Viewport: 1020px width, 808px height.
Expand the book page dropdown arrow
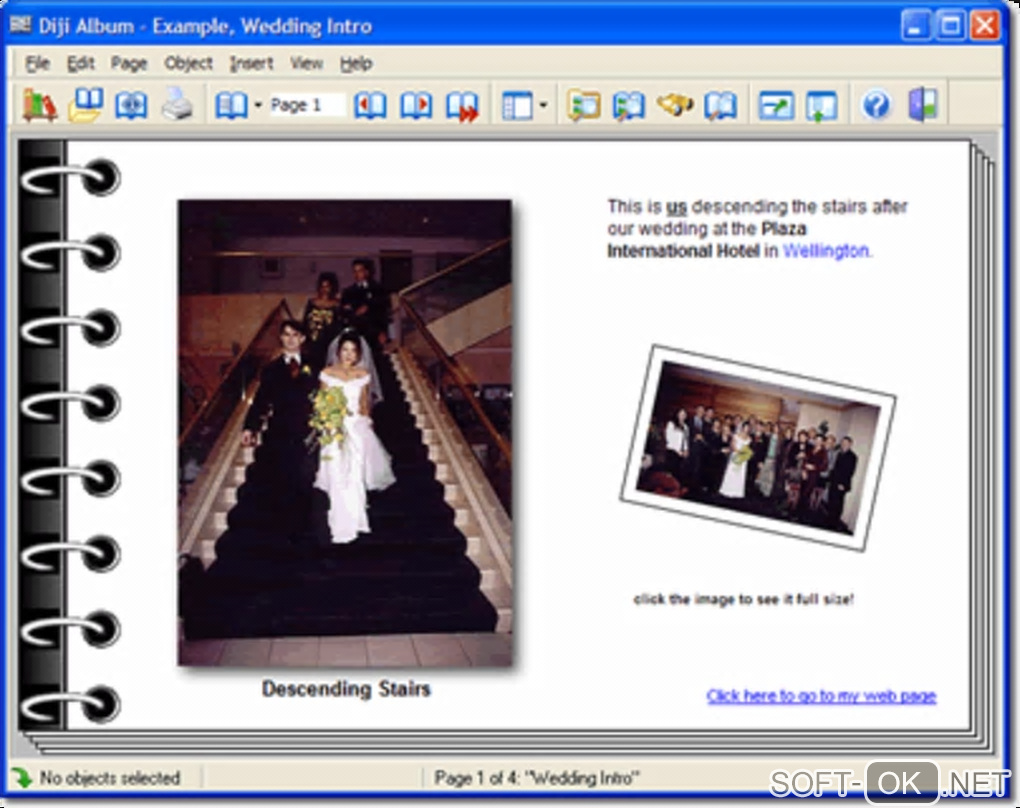257,105
